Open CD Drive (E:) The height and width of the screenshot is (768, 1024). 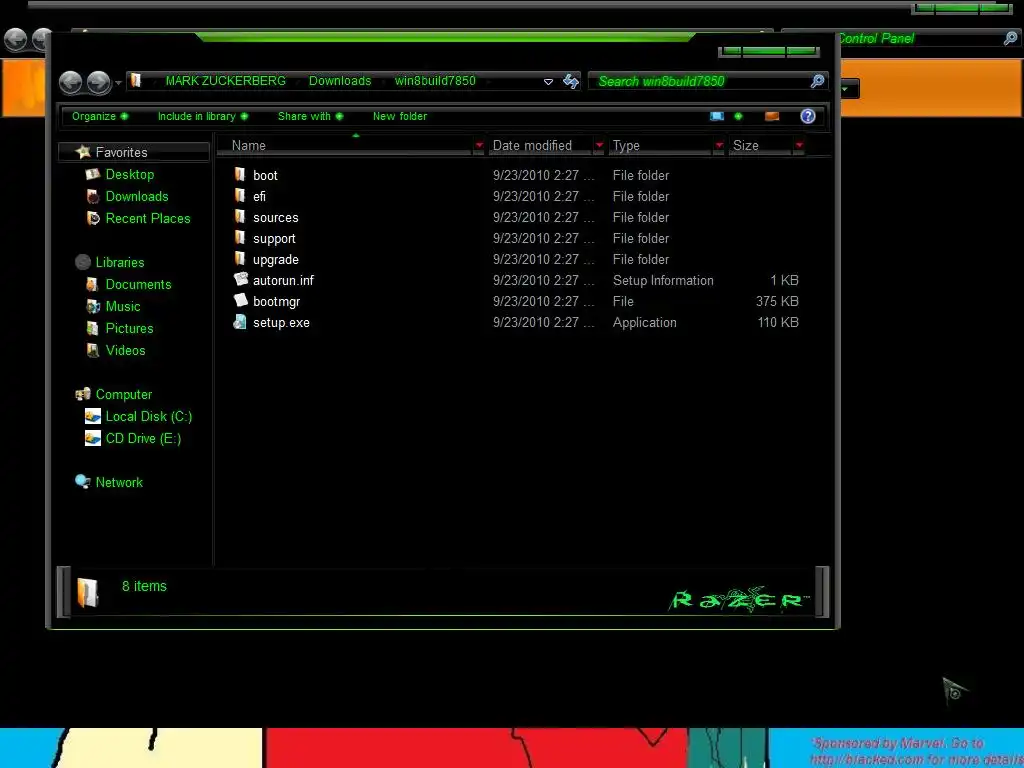pyautogui.click(x=143, y=439)
